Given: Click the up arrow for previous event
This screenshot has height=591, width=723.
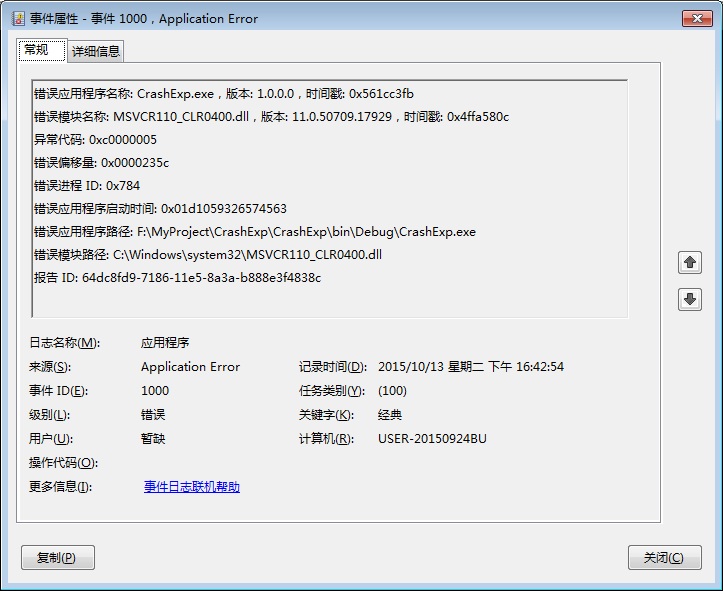Looking at the screenshot, I should (690, 263).
